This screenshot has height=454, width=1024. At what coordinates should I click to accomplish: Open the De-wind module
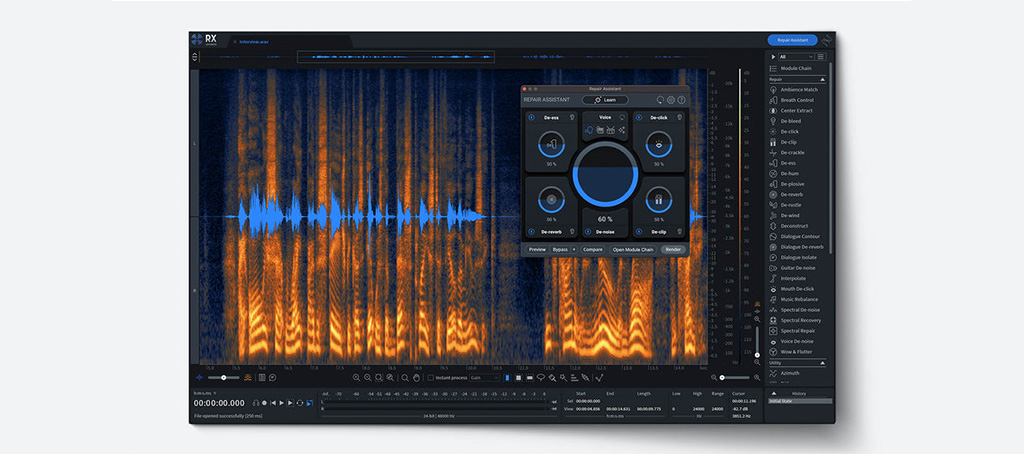tap(785, 215)
